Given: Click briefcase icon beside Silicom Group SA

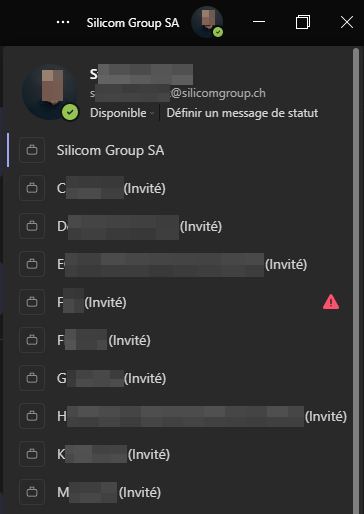Looking at the screenshot, I should click(x=32, y=150).
